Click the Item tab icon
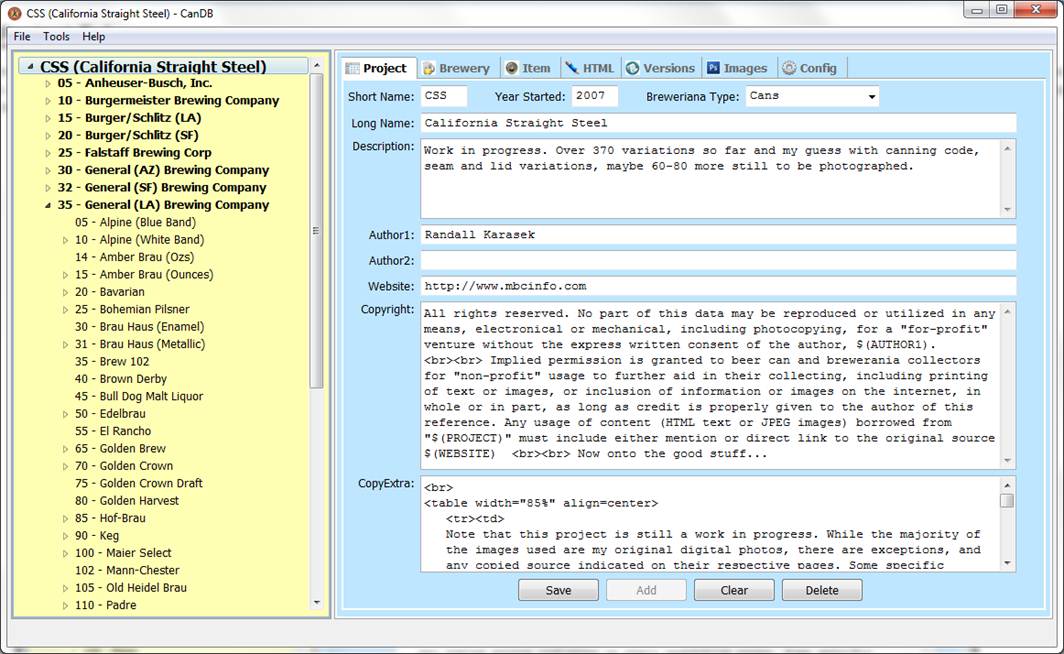 tap(512, 69)
